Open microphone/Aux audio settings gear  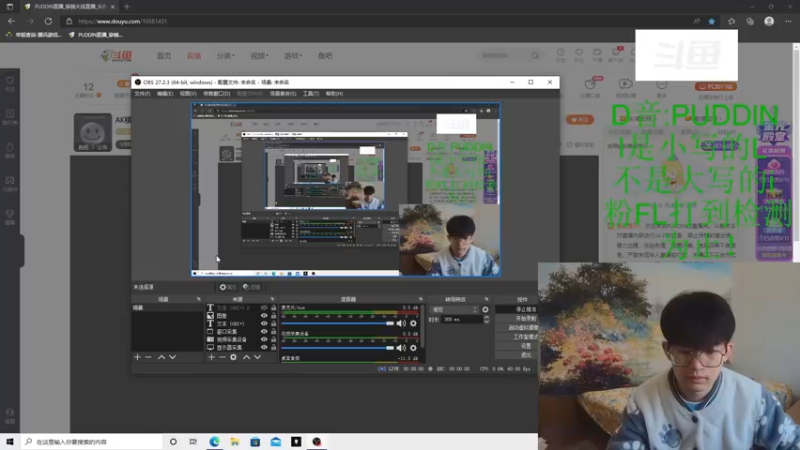413,323
